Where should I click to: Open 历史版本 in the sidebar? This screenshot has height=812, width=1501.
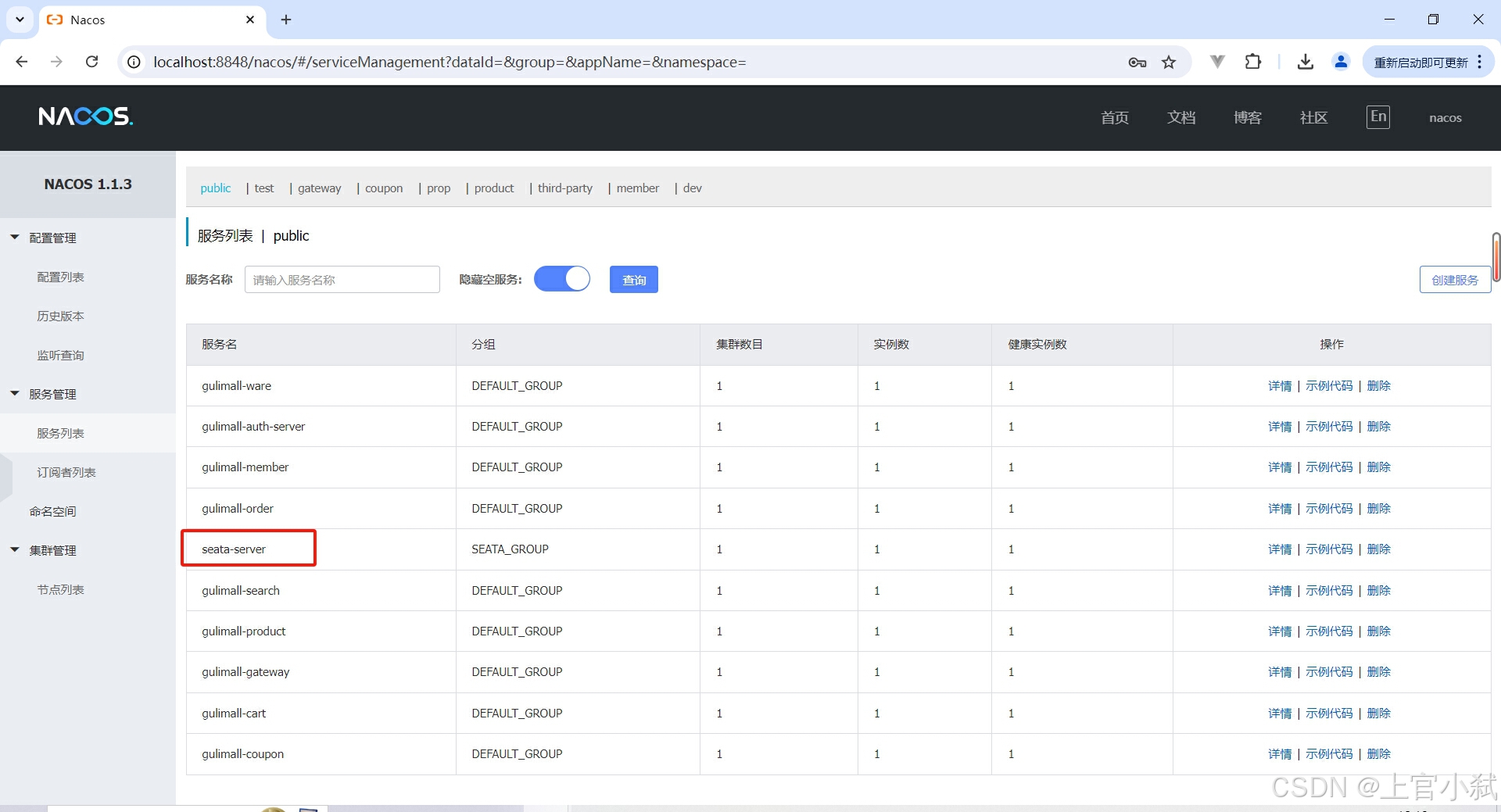pyautogui.click(x=60, y=316)
